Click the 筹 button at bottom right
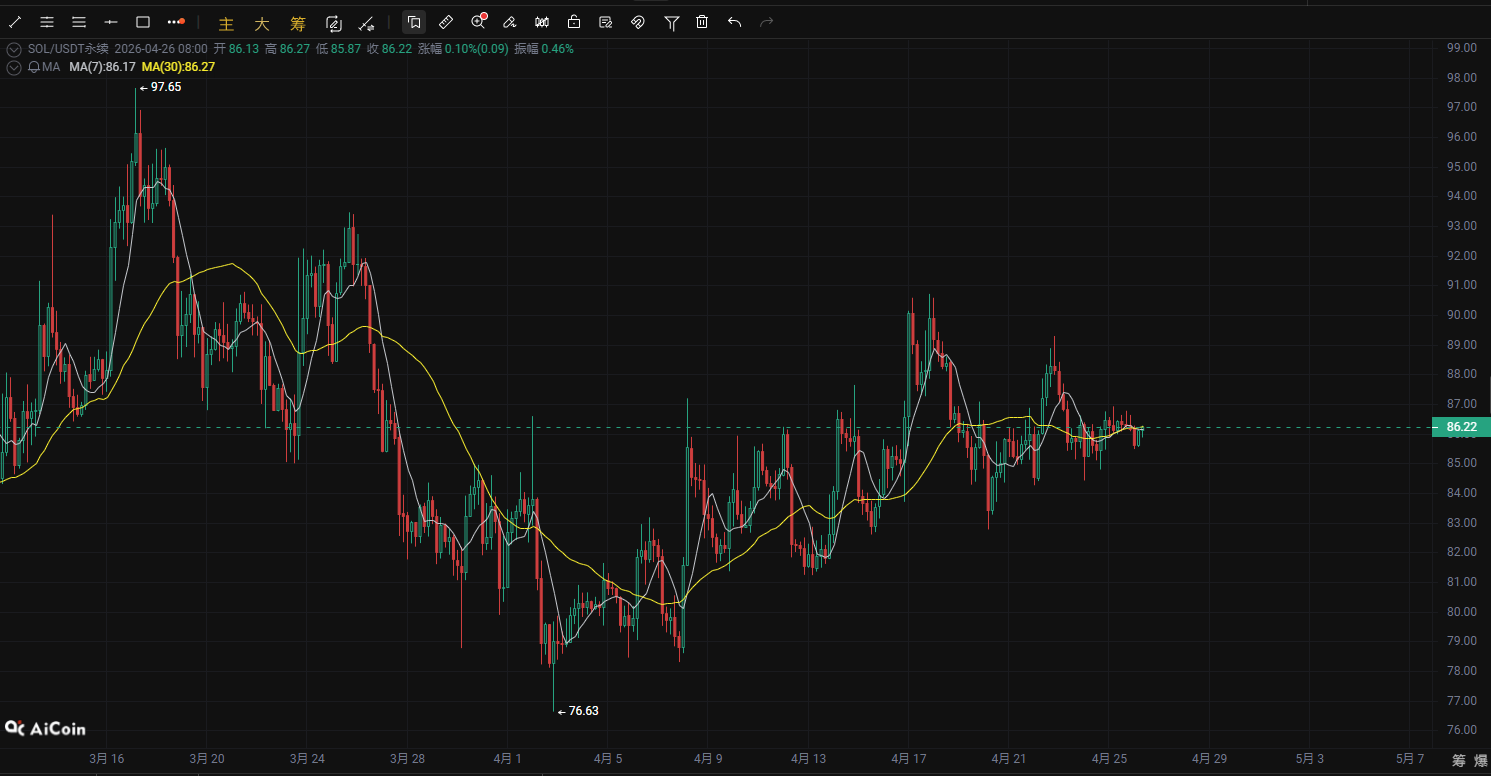 click(x=1459, y=761)
